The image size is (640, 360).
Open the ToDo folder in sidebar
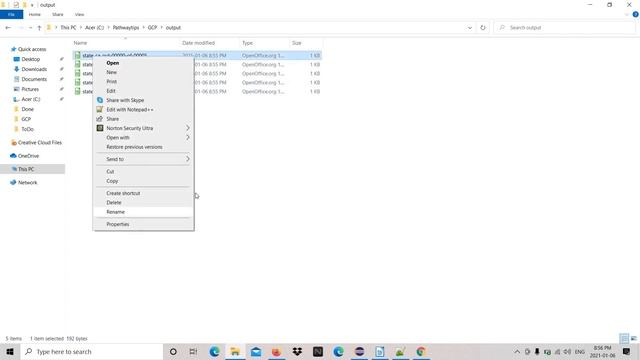[x=27, y=129]
